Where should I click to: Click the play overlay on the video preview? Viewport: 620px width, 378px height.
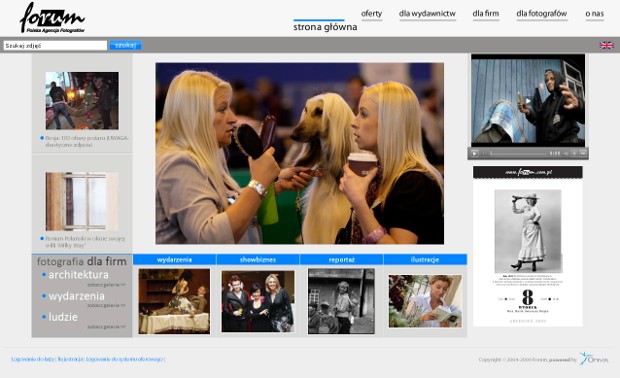pos(527,101)
